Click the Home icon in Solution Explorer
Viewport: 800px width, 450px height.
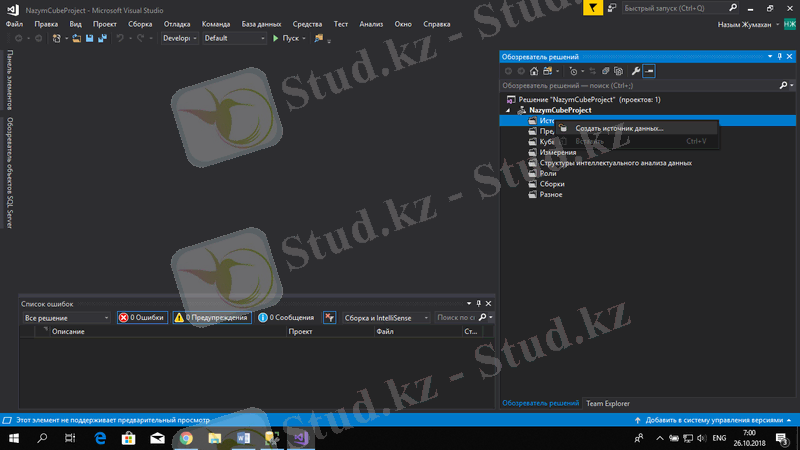(x=534, y=71)
